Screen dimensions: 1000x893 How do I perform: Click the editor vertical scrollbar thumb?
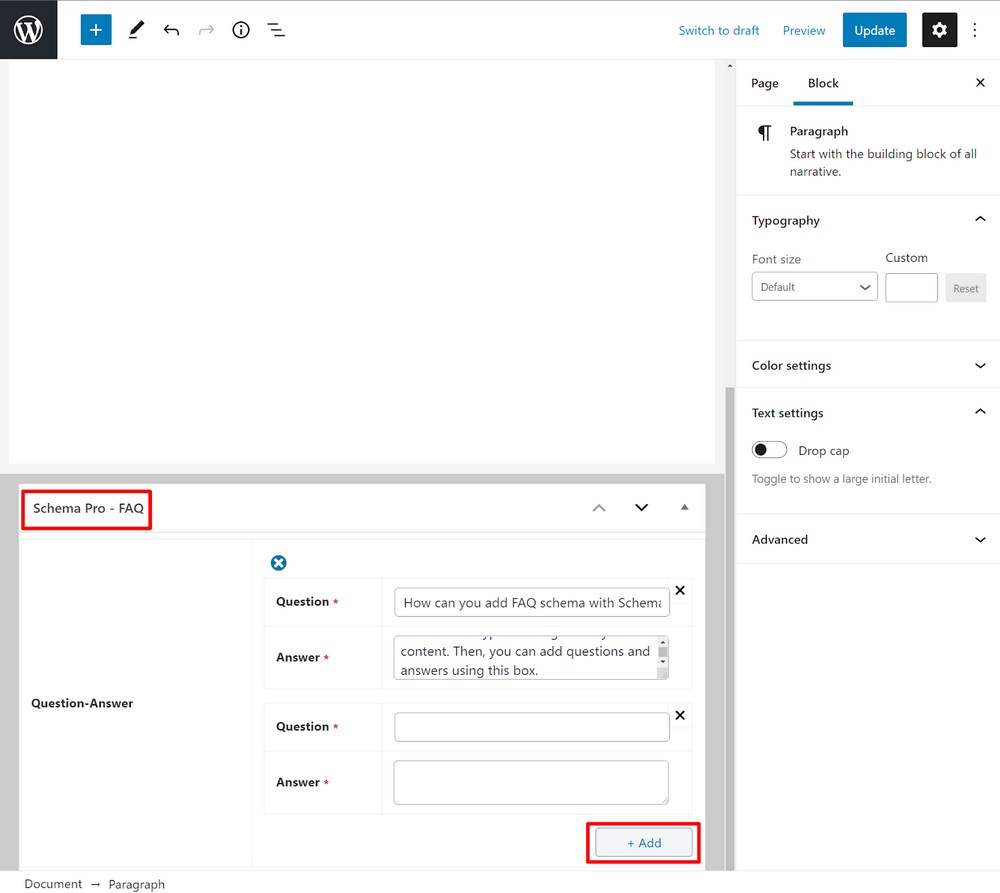(730, 628)
